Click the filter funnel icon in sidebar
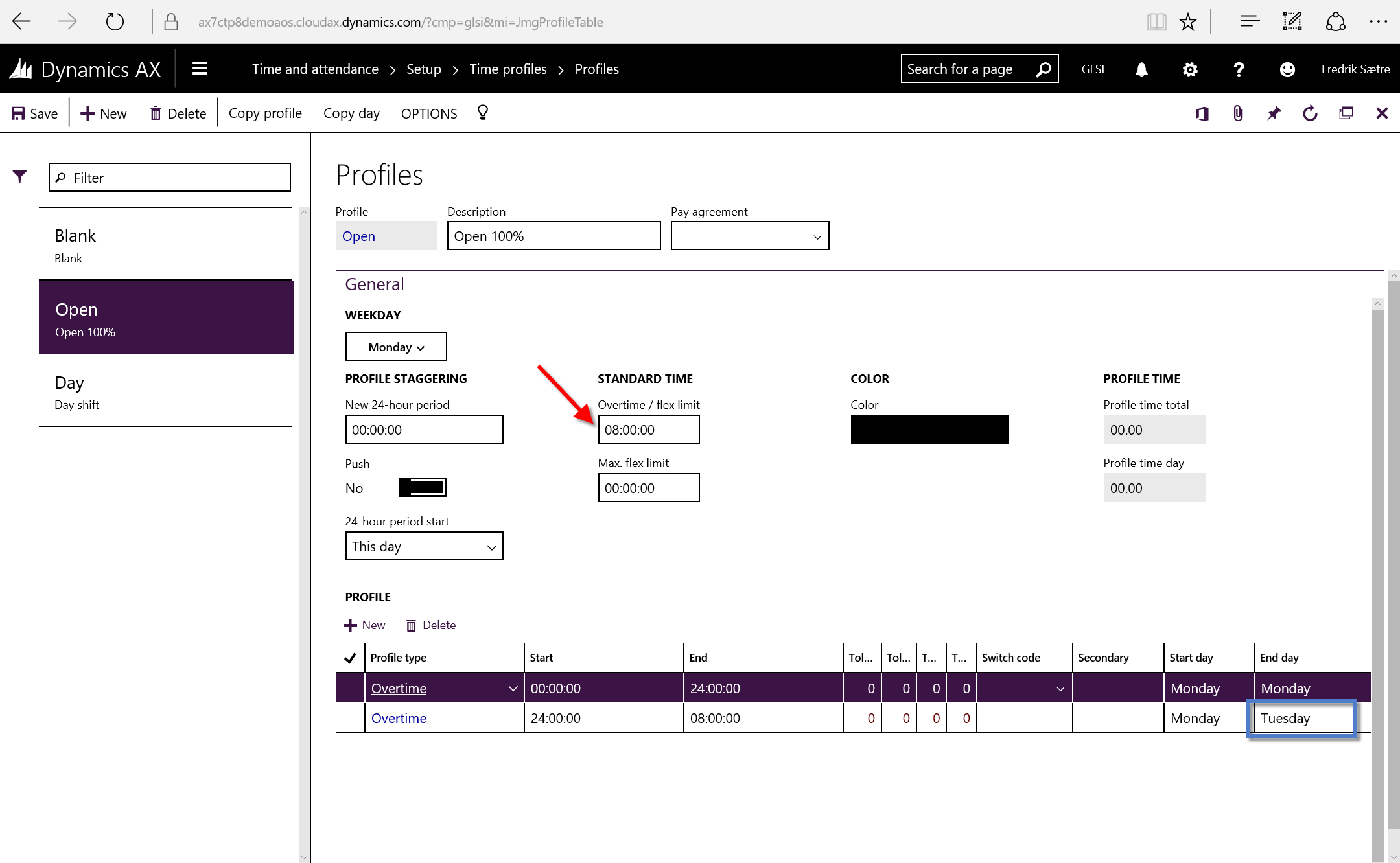The height and width of the screenshot is (863, 1400). (20, 176)
